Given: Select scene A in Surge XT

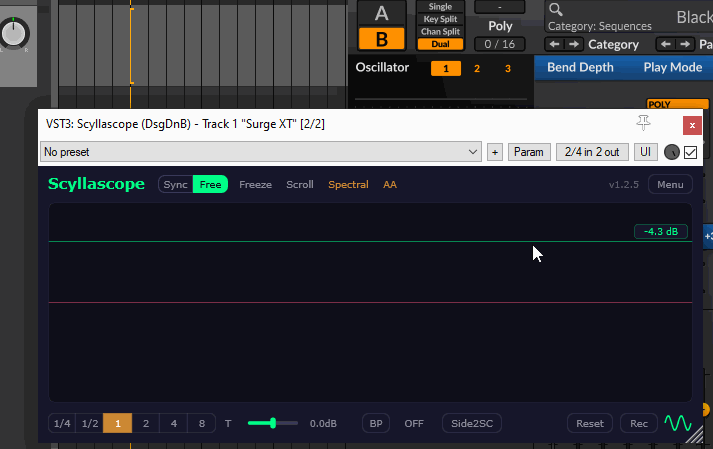Looking at the screenshot, I should click(382, 13).
